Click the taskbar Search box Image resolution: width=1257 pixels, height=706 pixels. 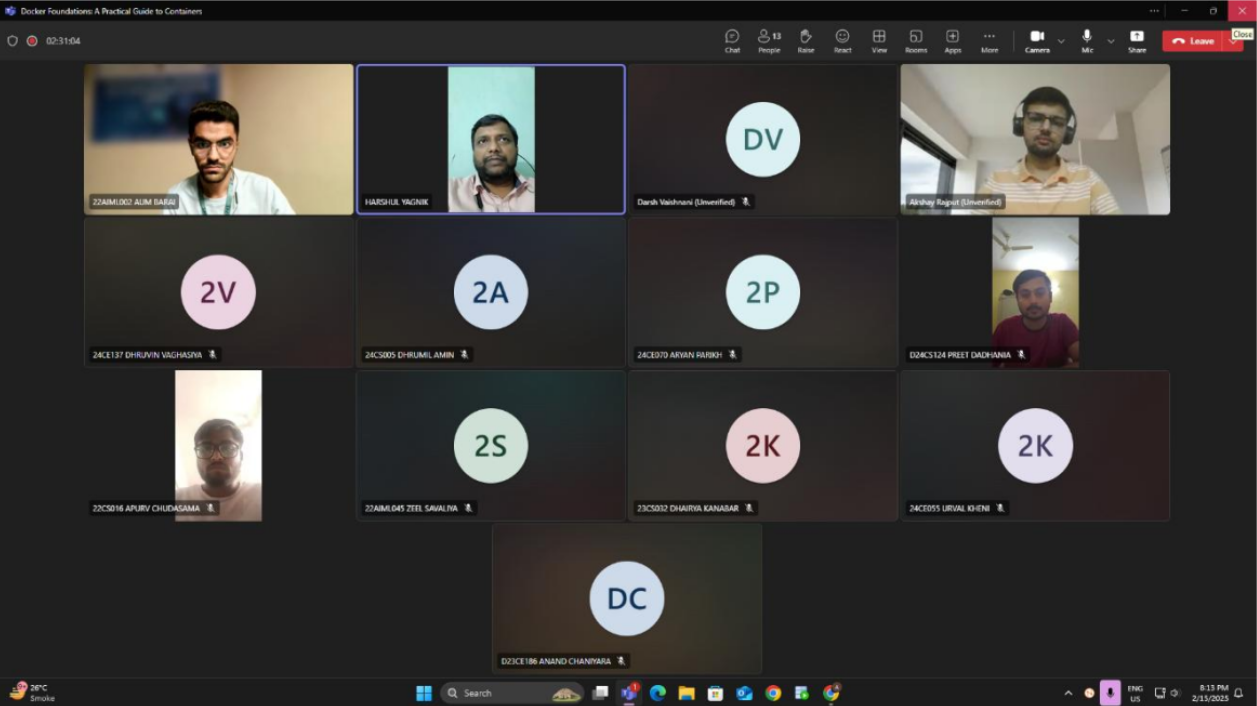pyautogui.click(x=512, y=693)
